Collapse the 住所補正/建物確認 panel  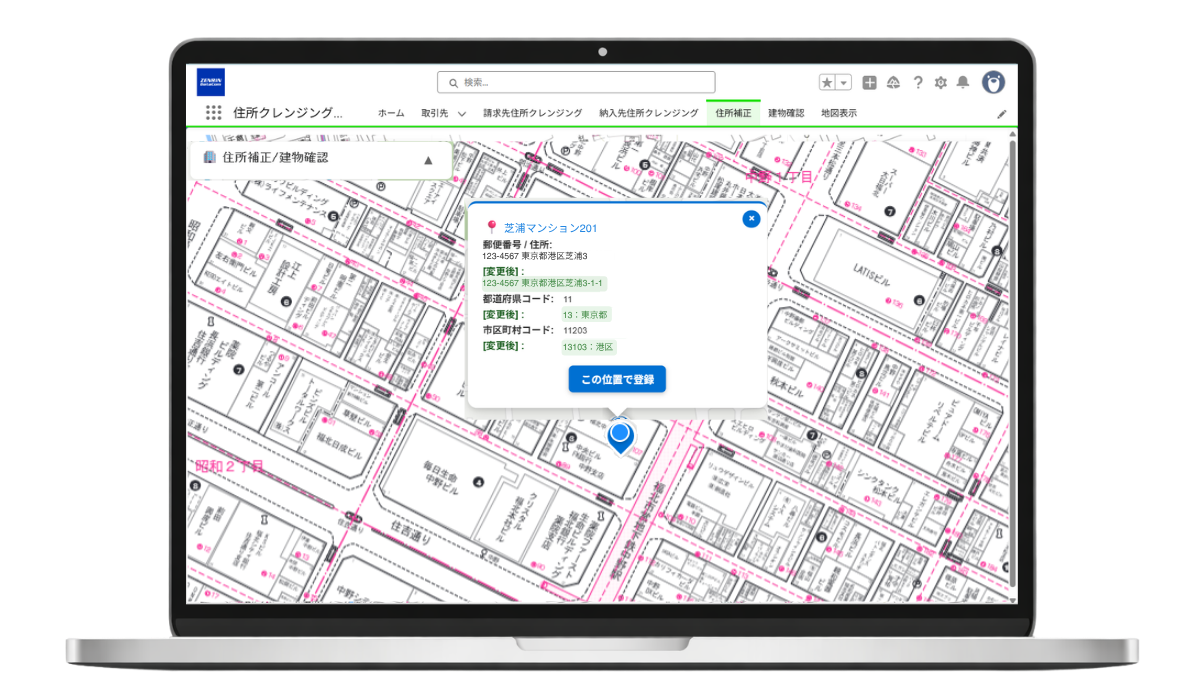(x=428, y=159)
